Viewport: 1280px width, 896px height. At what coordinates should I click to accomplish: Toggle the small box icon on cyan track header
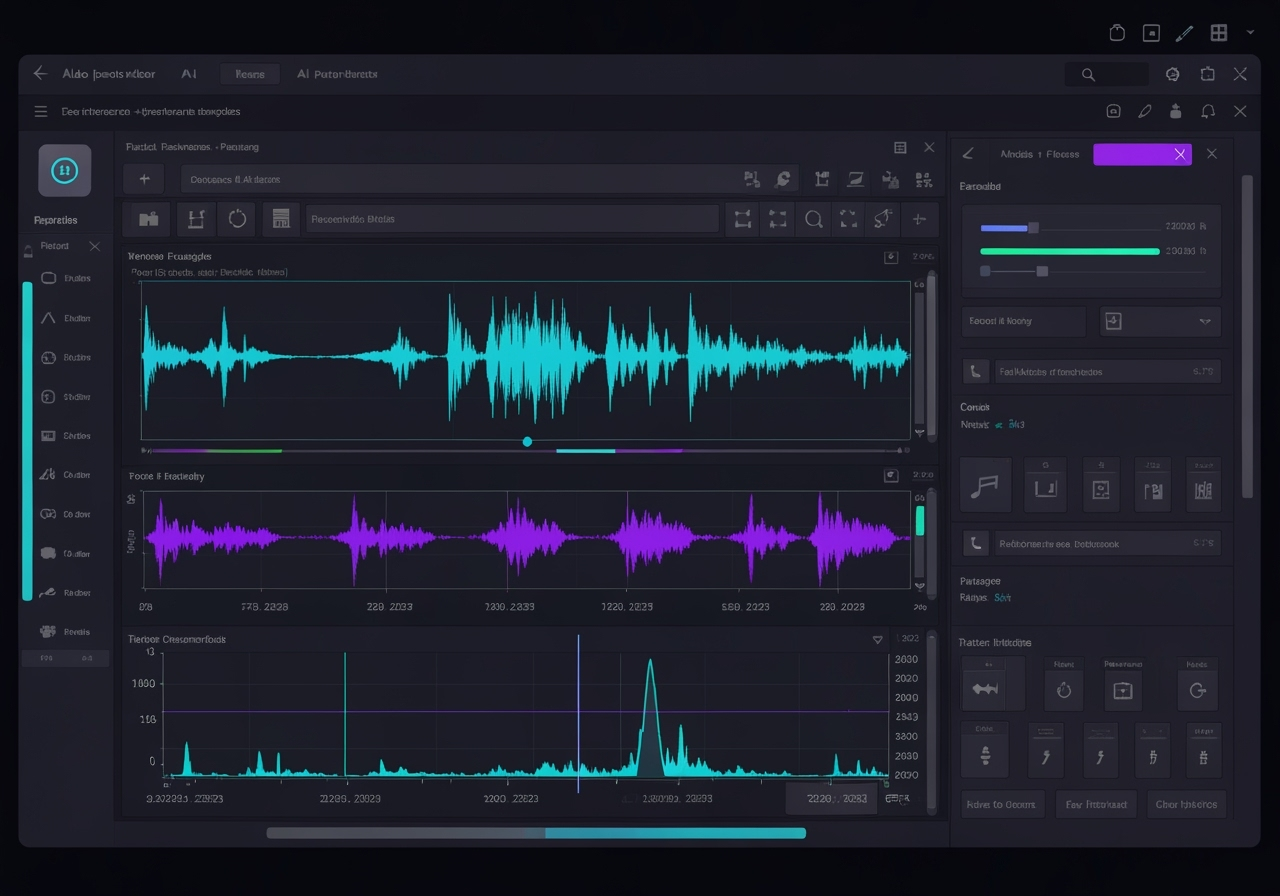(x=891, y=257)
